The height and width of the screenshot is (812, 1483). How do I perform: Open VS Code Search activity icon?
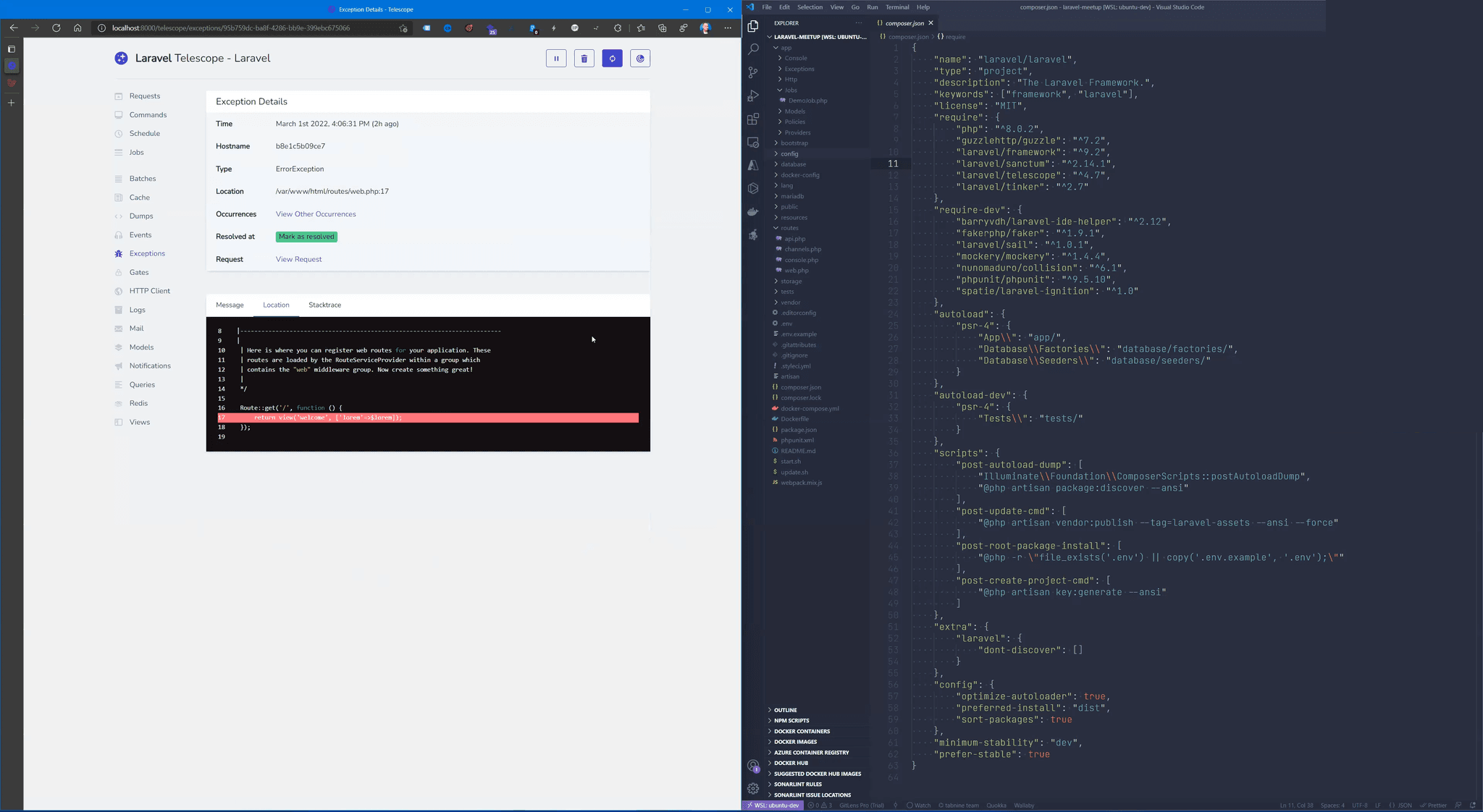[x=753, y=49]
